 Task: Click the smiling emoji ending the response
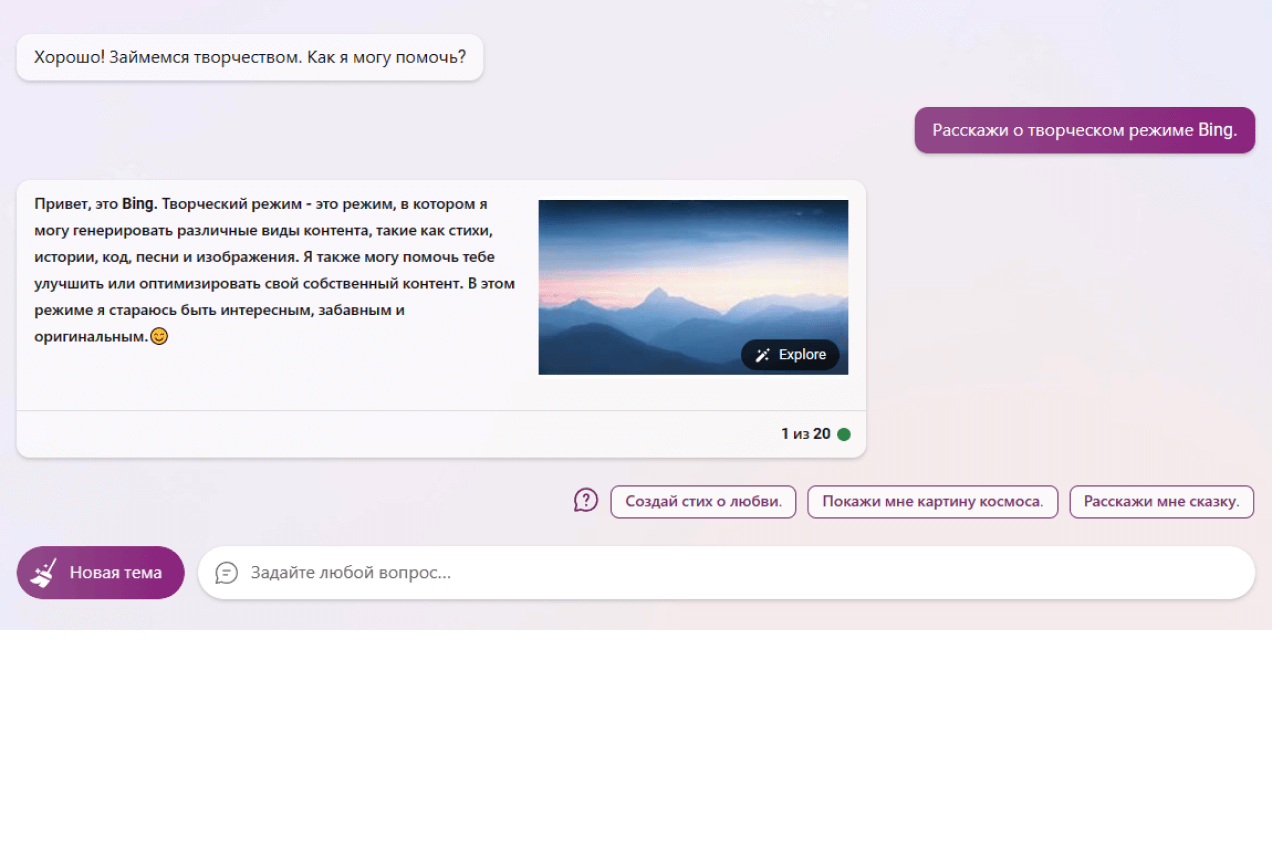[159, 337]
